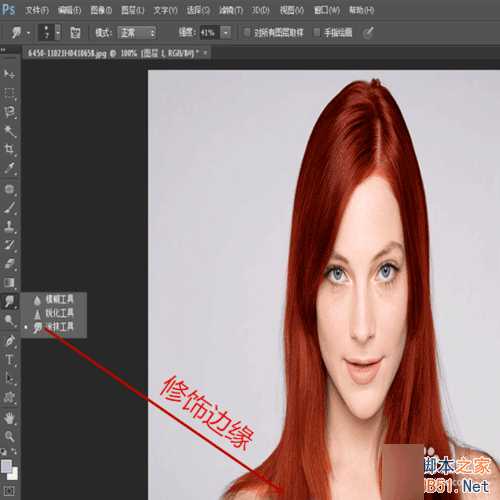
Task: Open the Image (图像) menu
Action: point(101,10)
